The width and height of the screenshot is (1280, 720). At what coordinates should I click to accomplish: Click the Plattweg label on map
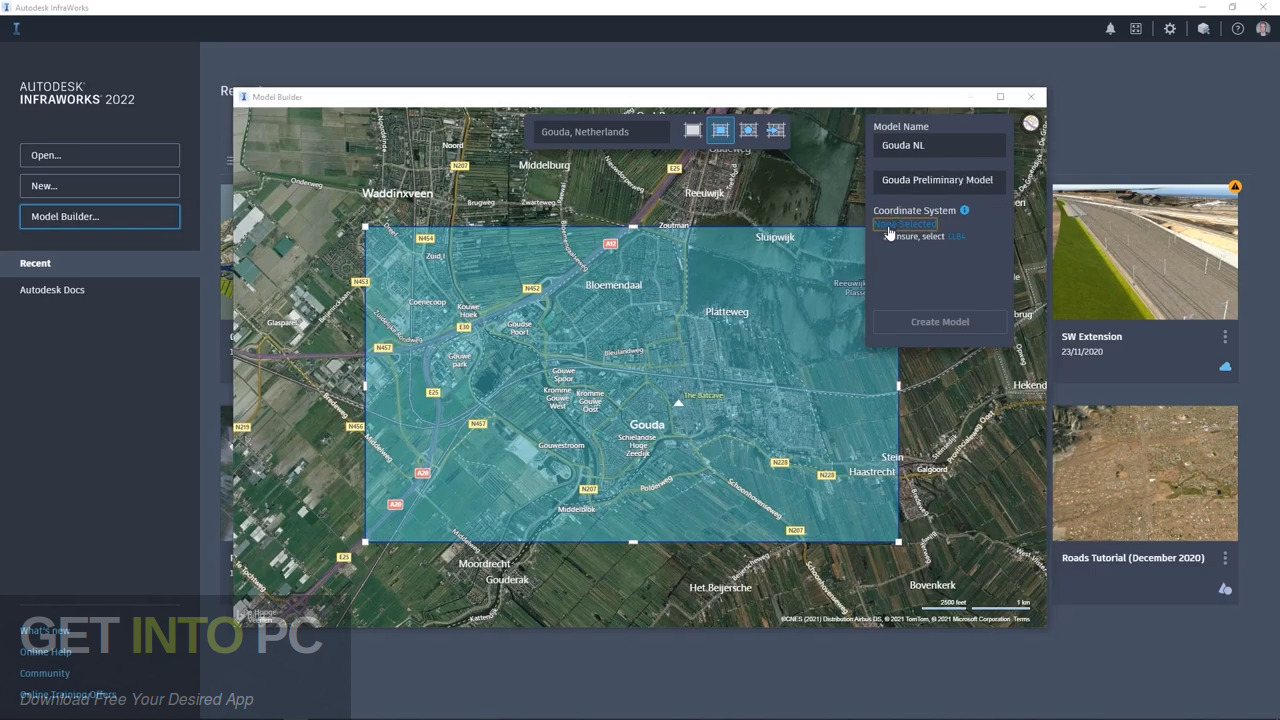coord(727,312)
